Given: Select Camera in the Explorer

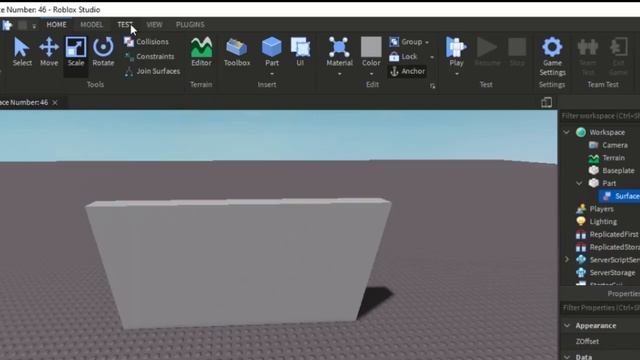Looking at the screenshot, I should pos(615,145).
